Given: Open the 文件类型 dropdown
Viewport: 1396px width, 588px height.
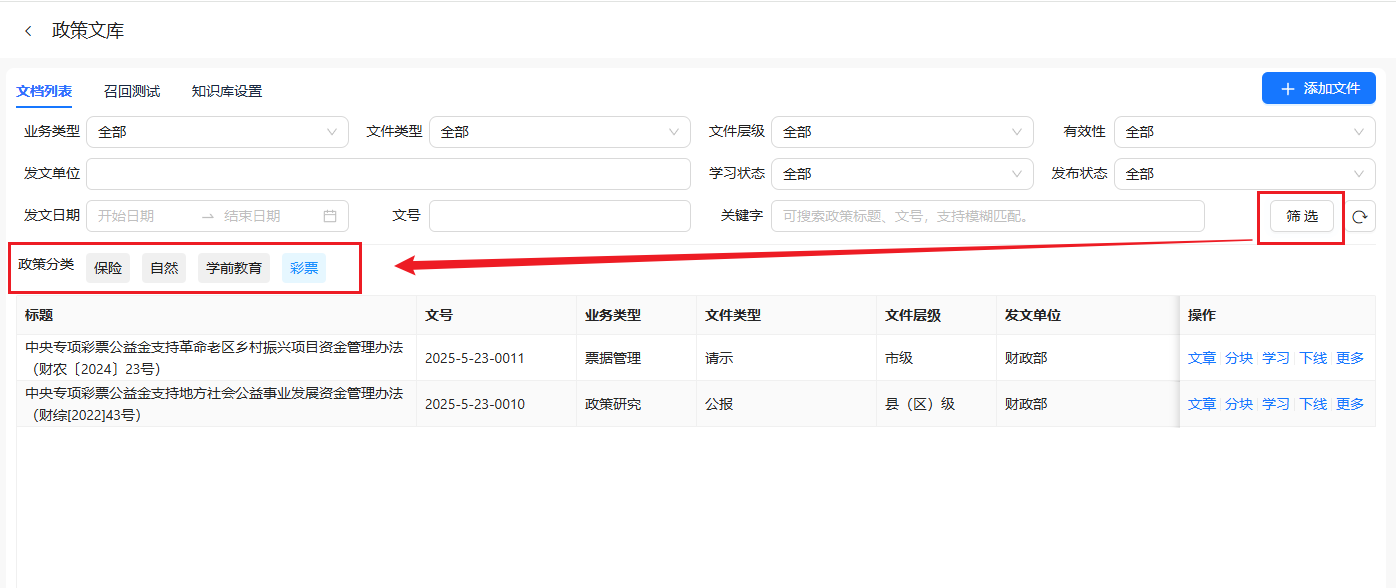Looking at the screenshot, I should pyautogui.click(x=559, y=132).
